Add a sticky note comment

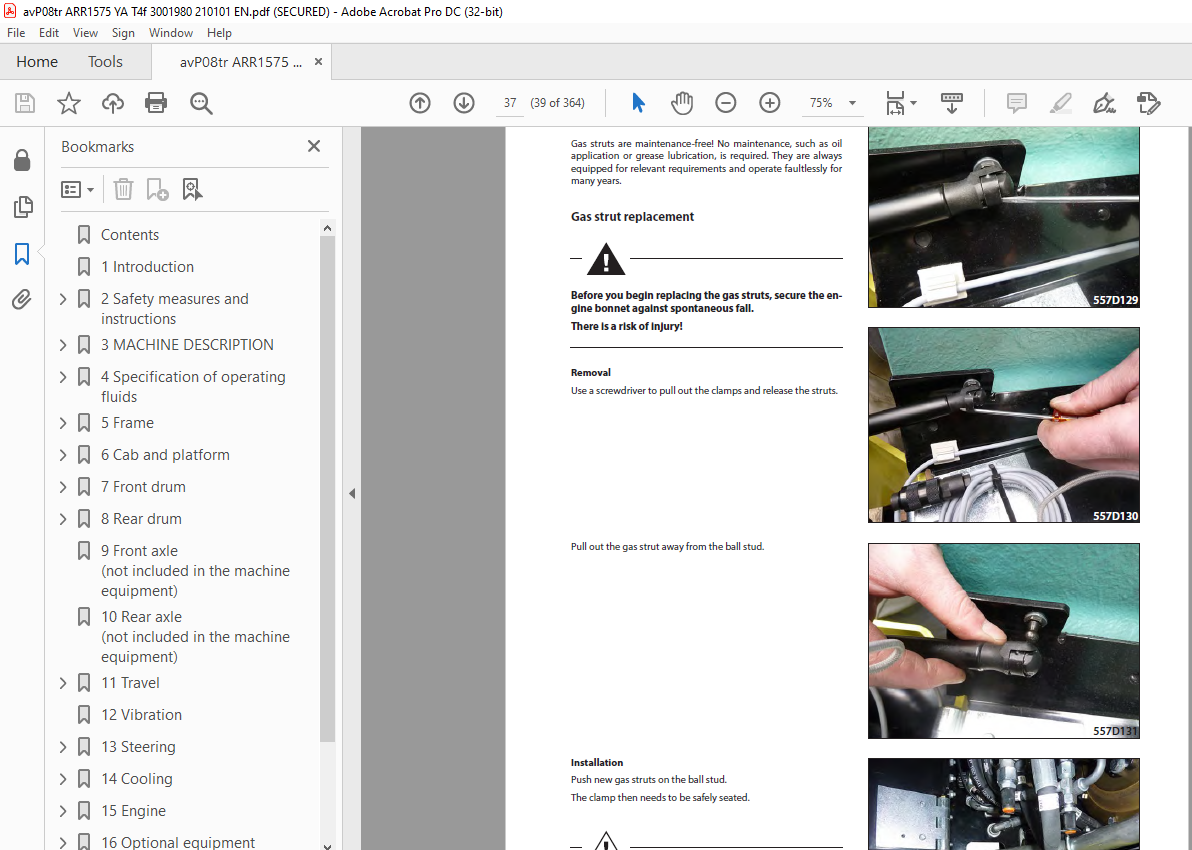coord(1016,103)
